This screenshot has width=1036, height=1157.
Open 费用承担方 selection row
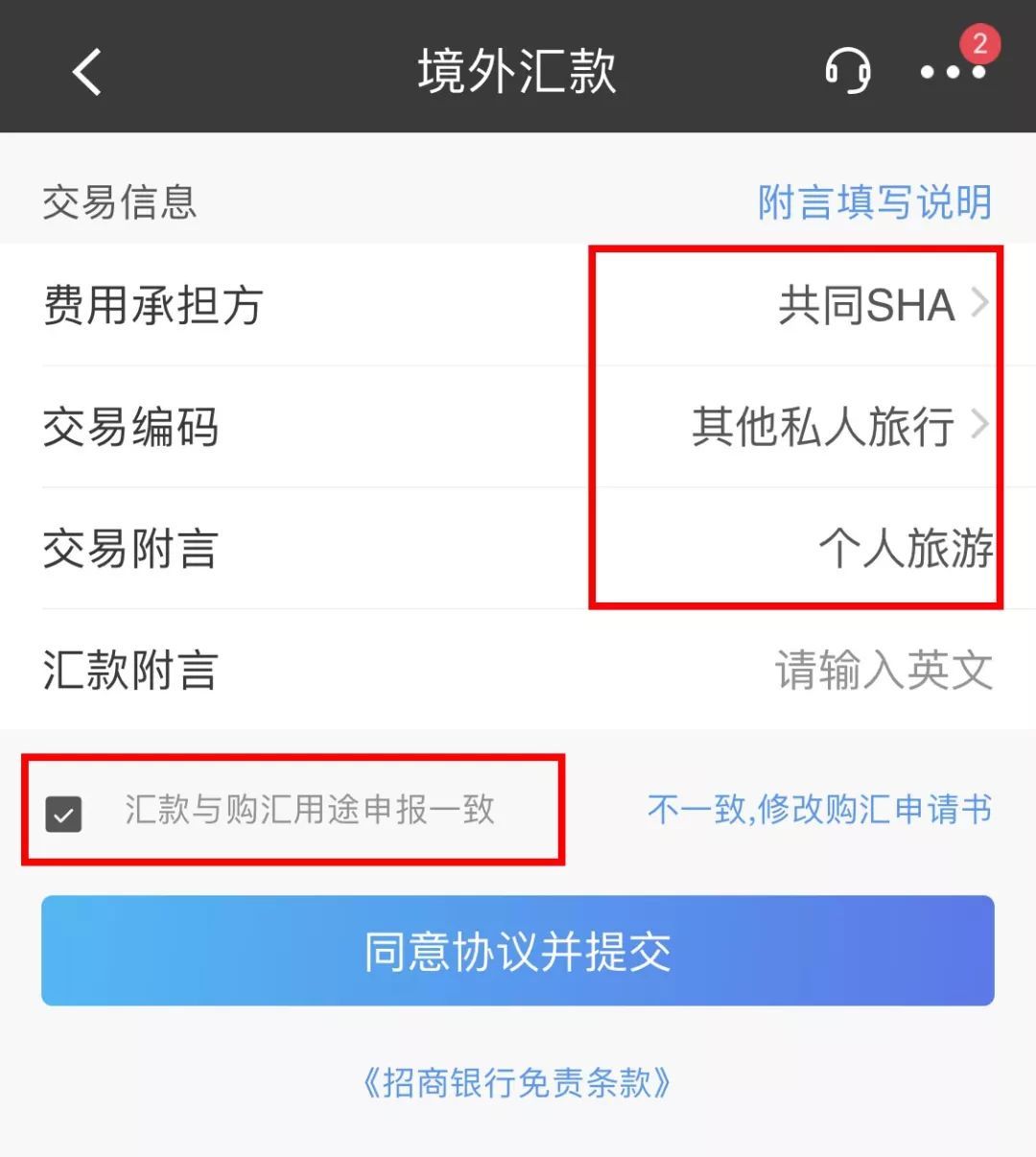(518, 304)
